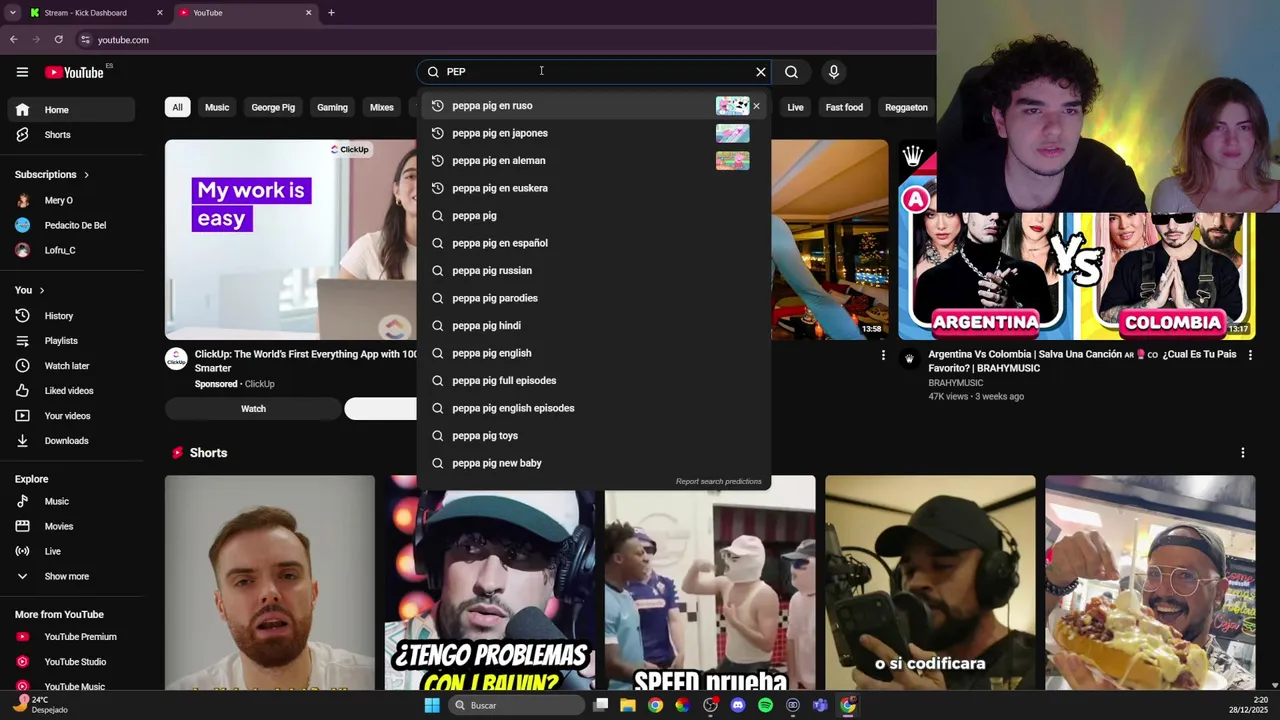The height and width of the screenshot is (720, 1280).
Task: Open the browser tab list dropdown
Action: [x=13, y=13]
